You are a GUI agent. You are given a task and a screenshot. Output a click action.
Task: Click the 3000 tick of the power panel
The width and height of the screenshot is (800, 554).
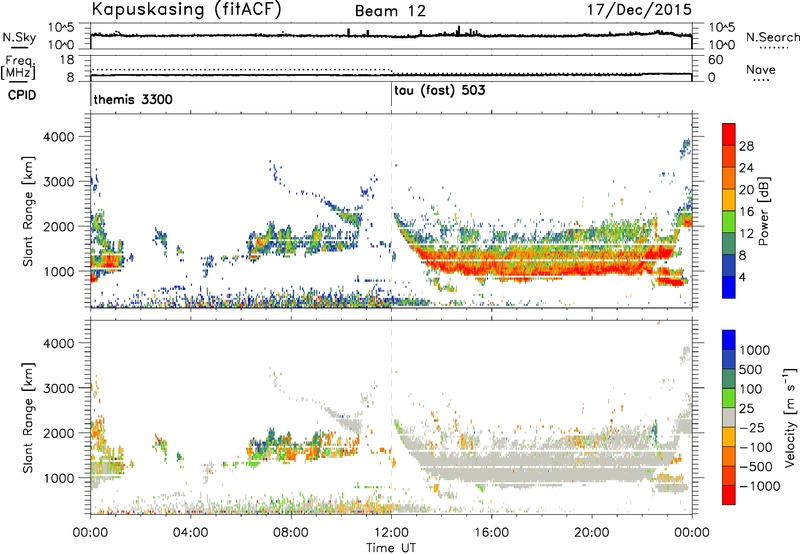(58, 182)
